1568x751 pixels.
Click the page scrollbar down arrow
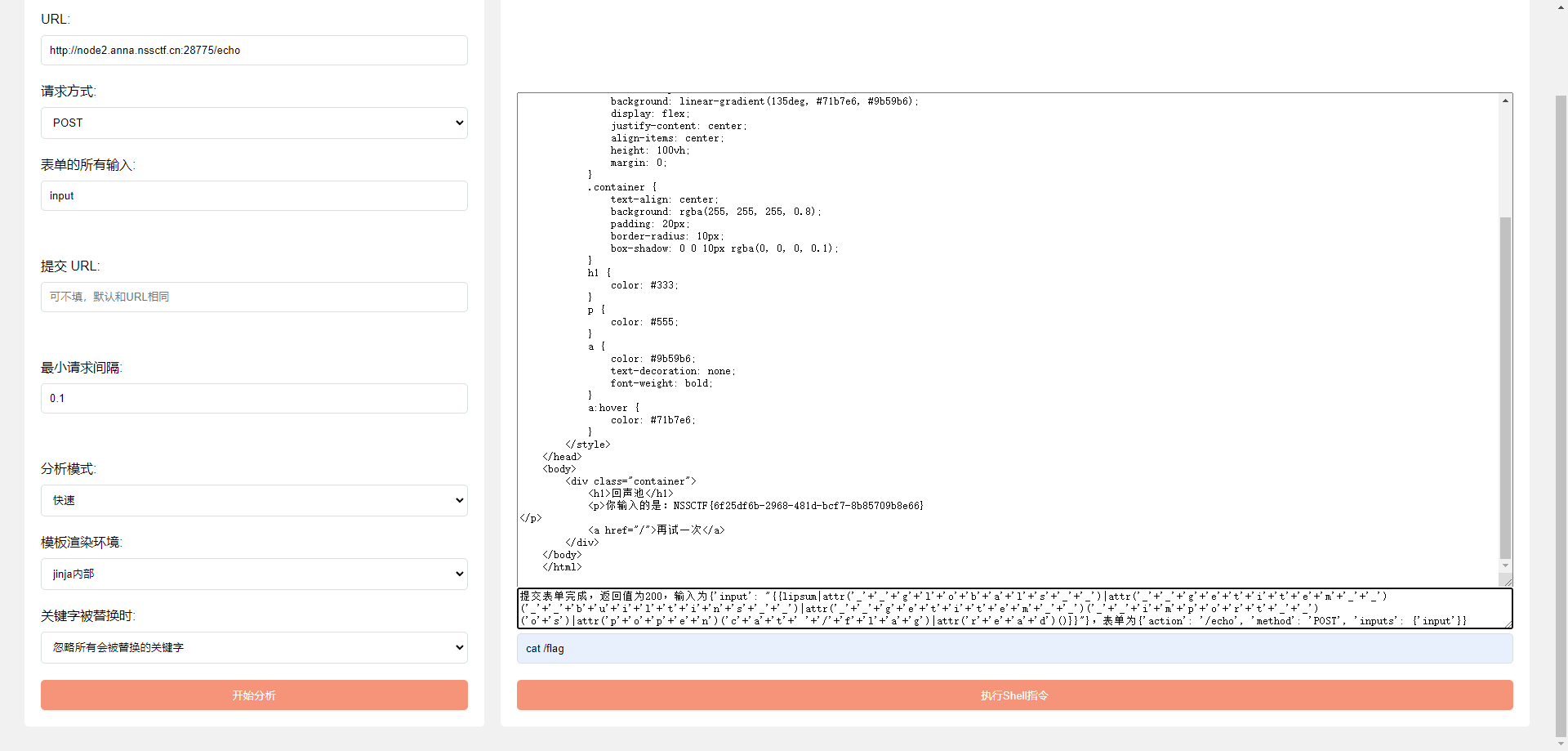[1561, 744]
